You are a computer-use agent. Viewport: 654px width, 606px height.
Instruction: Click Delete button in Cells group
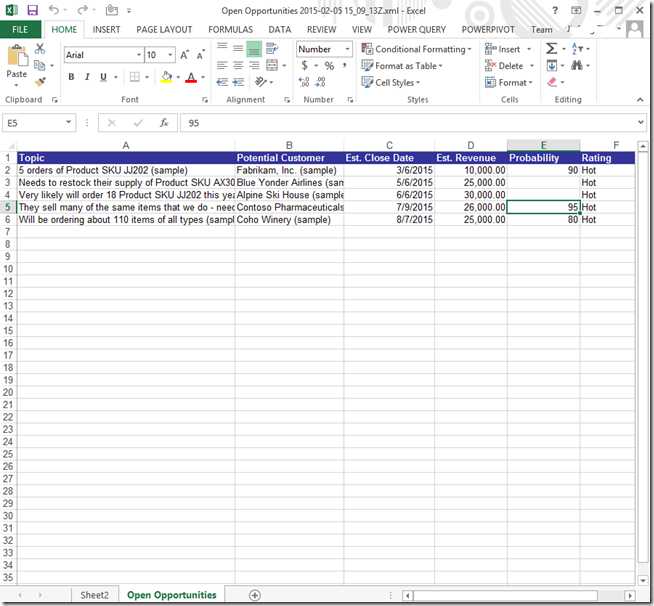[510, 66]
